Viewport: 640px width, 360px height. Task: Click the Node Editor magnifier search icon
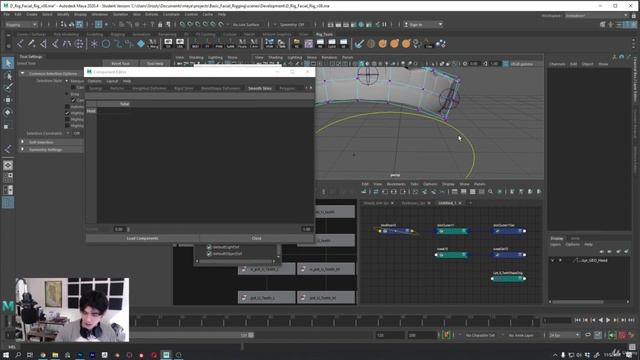tap(490, 191)
